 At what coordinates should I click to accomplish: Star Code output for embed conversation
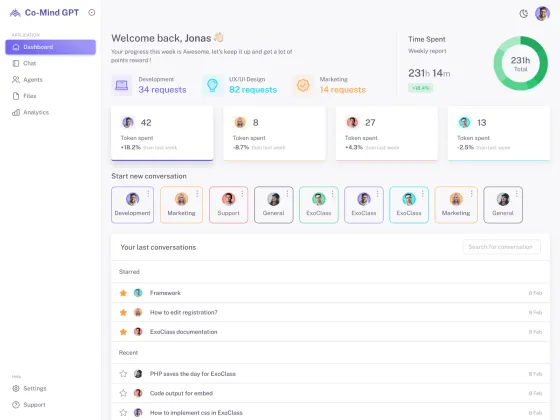123,393
